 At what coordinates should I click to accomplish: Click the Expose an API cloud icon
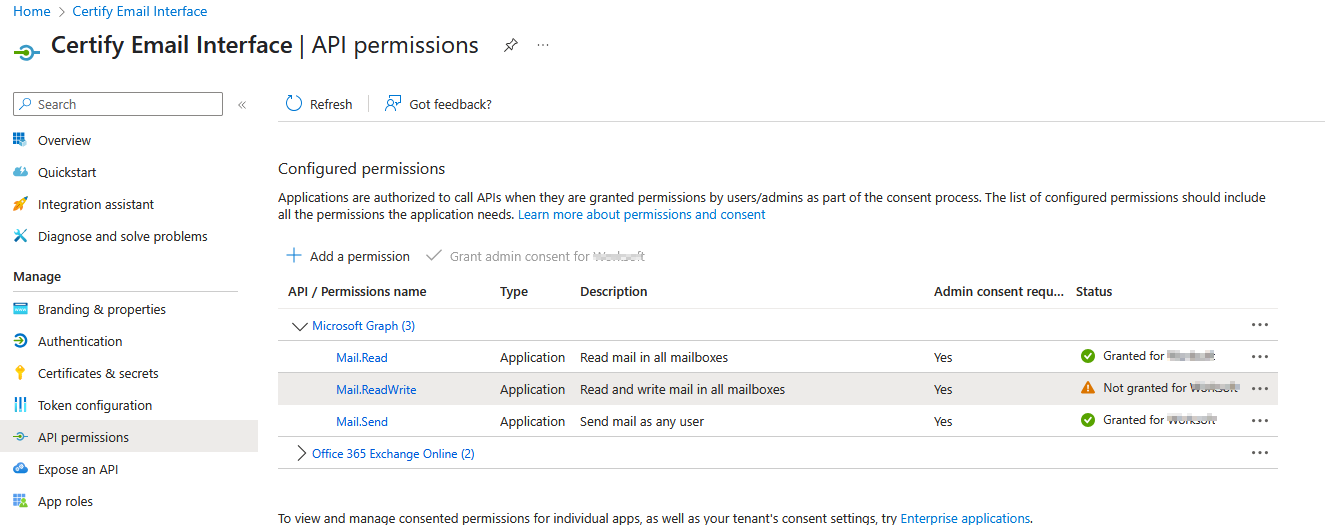pyautogui.click(x=20, y=469)
